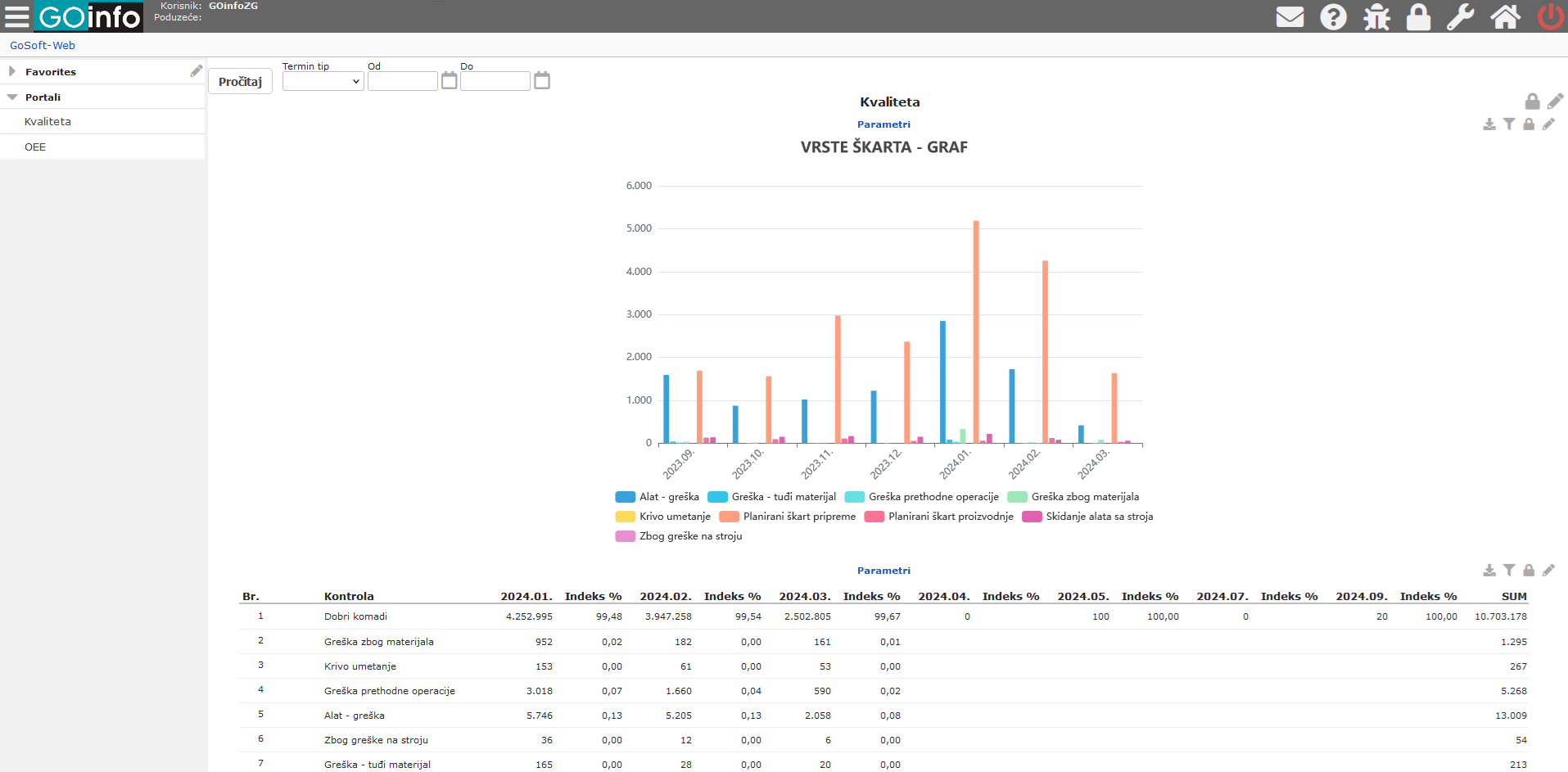
Task: Open the help question mark icon
Action: pos(1333,16)
